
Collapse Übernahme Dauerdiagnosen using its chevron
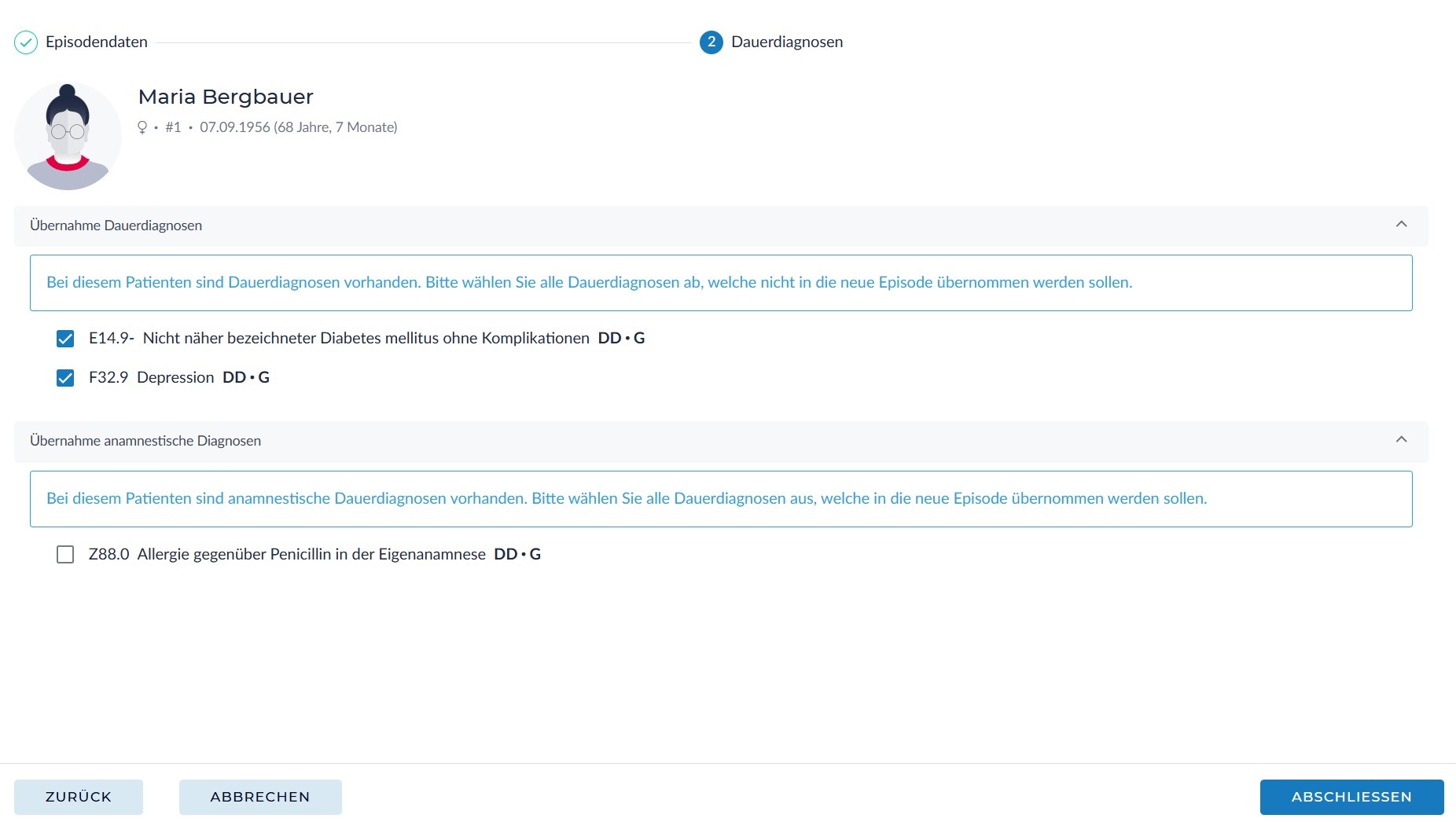(x=1401, y=225)
